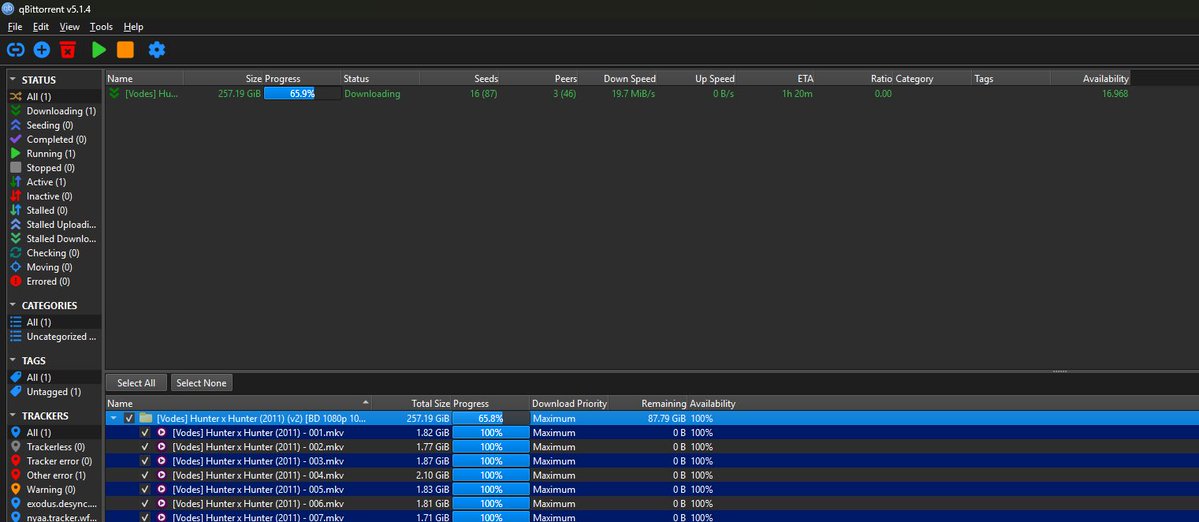Select Other error (1) tracker filter
The height and width of the screenshot is (522, 1199).
(x=53, y=475)
